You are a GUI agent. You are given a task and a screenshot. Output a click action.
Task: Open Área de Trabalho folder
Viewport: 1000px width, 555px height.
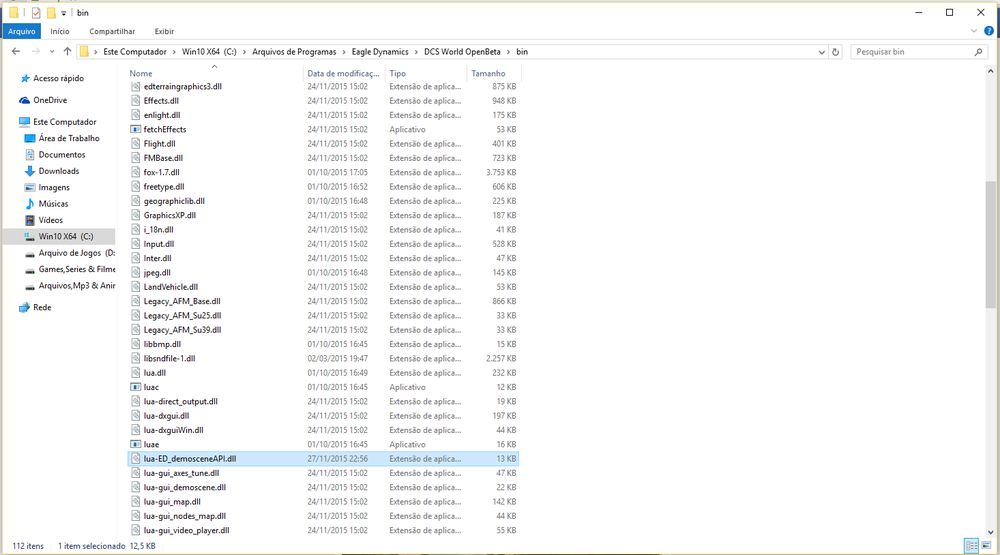click(x=69, y=138)
